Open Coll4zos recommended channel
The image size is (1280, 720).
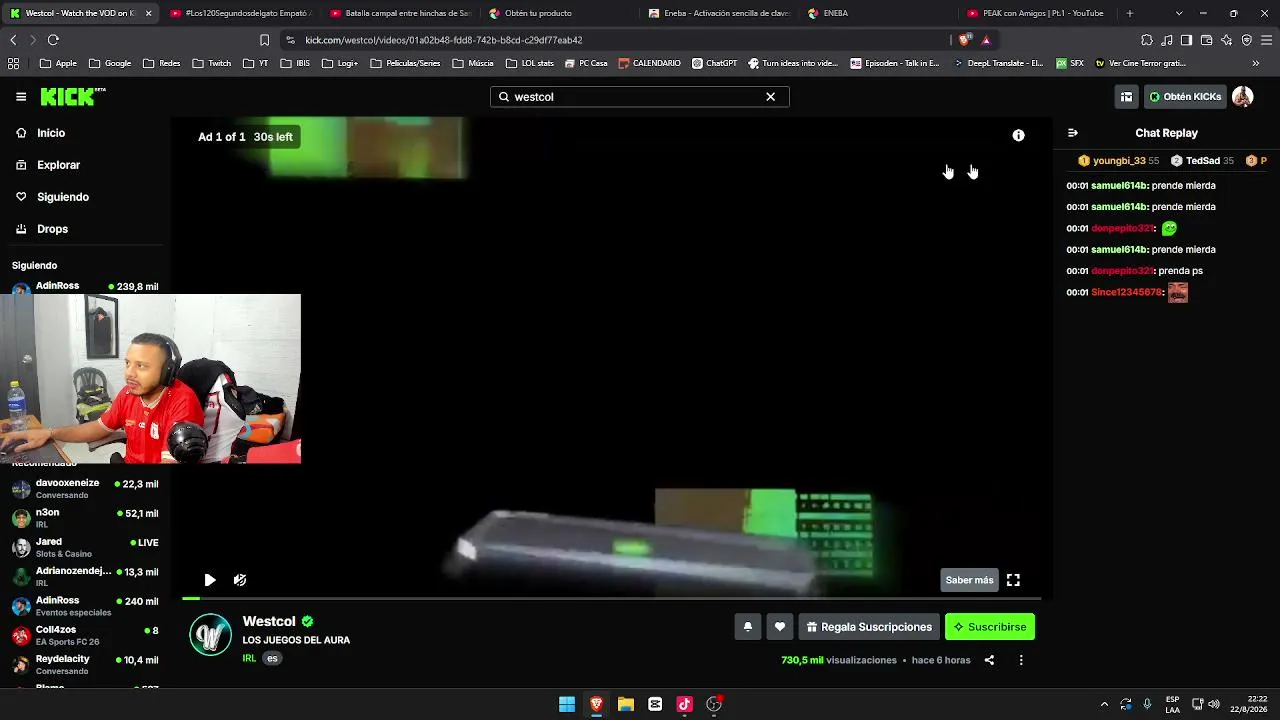point(84,635)
